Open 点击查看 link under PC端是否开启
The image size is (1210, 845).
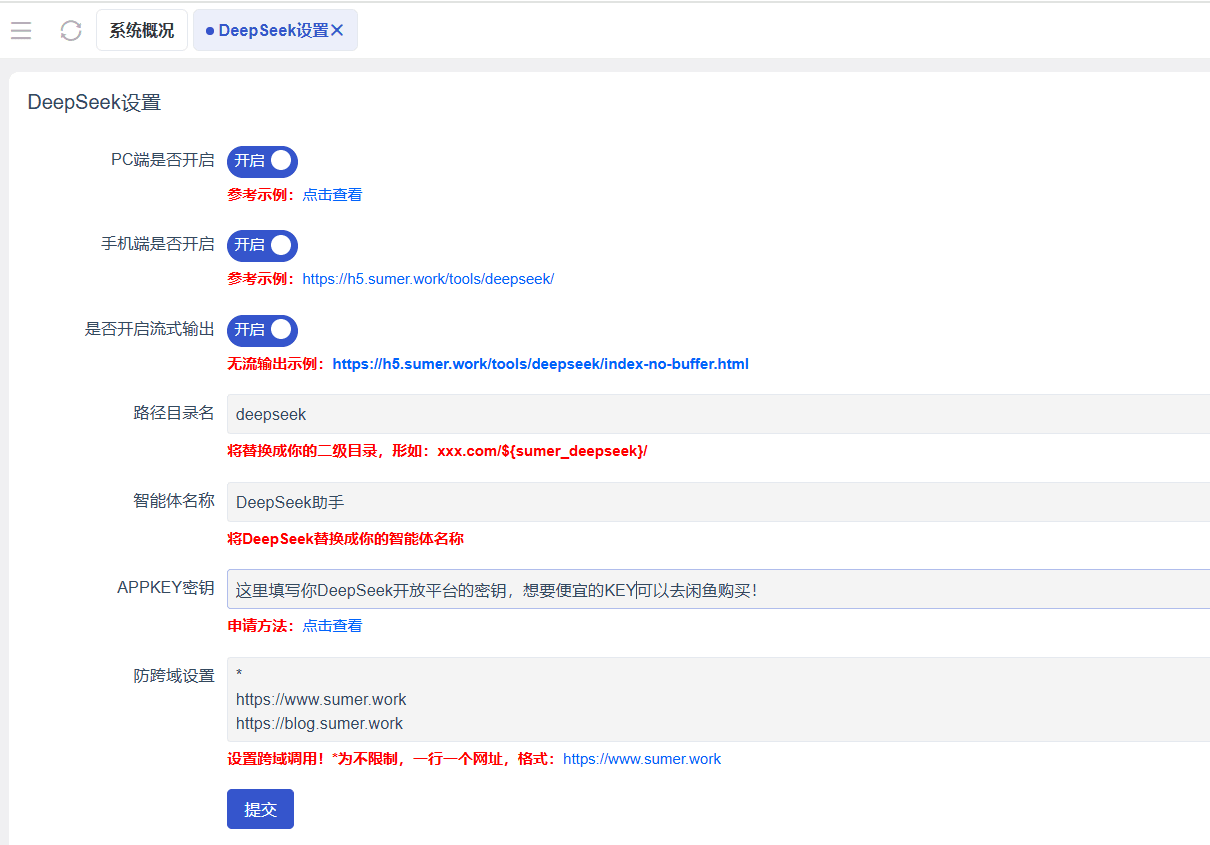332,195
